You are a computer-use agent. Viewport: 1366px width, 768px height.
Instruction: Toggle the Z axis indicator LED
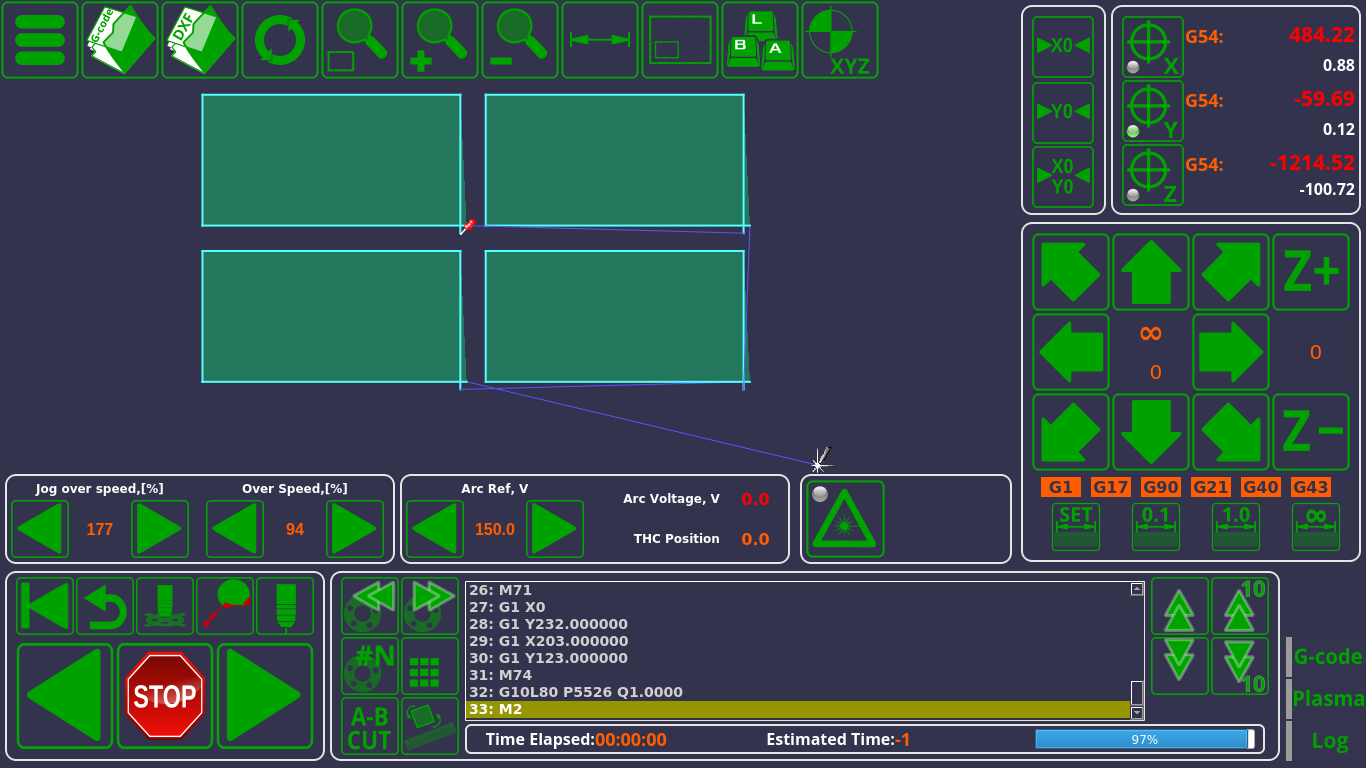1131,193
